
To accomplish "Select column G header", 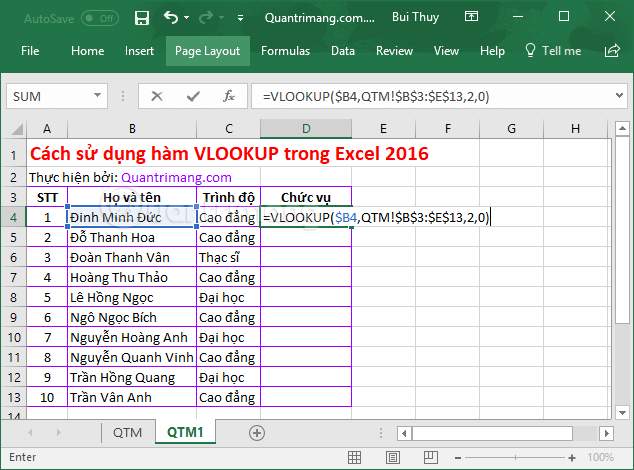I will 511,129.
